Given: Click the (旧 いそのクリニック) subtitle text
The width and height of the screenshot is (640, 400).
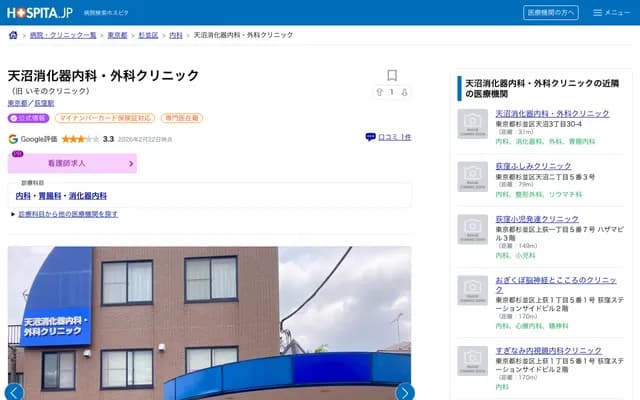Looking at the screenshot, I should coord(50,91).
